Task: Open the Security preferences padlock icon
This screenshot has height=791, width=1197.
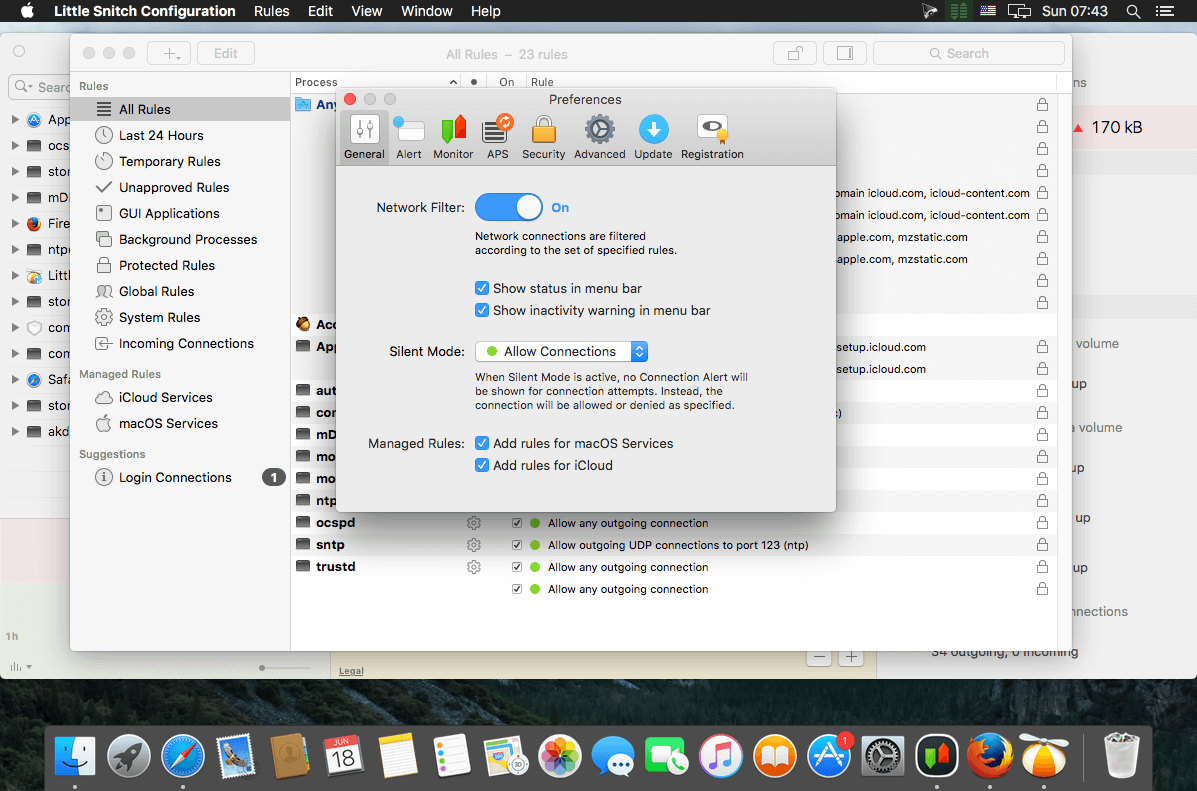Action: (x=543, y=137)
